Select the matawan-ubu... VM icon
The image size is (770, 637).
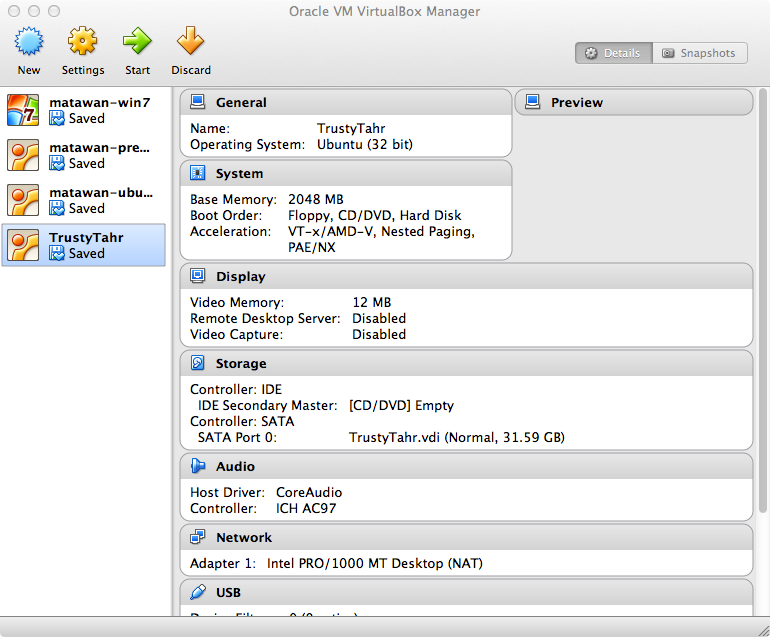click(23, 200)
